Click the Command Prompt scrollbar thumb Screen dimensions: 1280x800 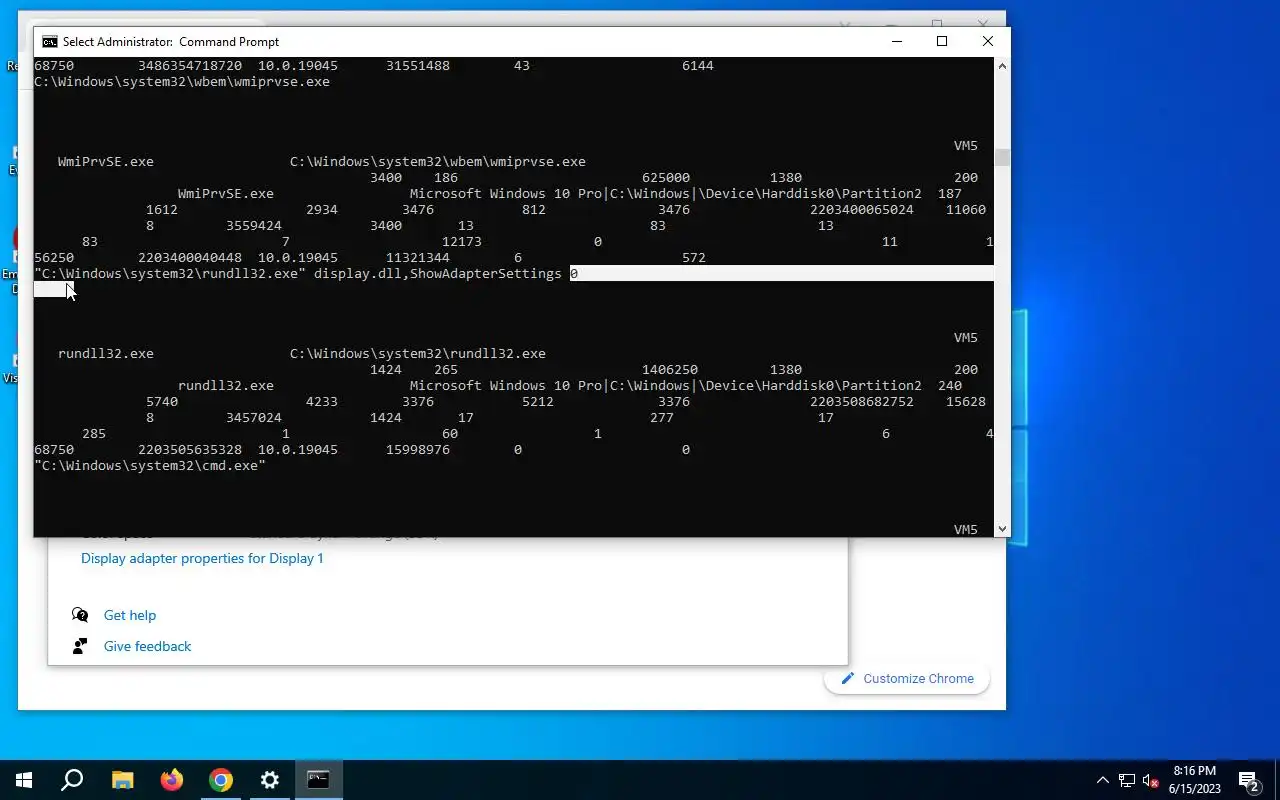[x=1002, y=157]
